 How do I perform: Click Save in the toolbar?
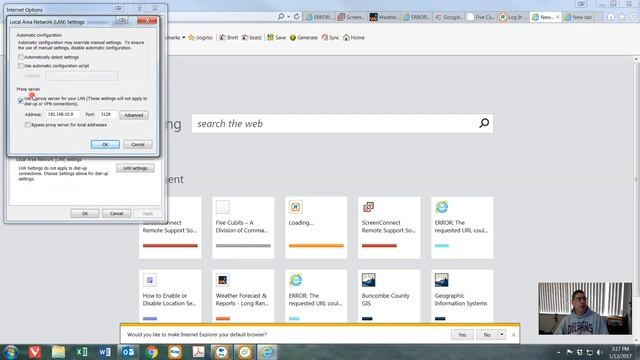tap(277, 38)
